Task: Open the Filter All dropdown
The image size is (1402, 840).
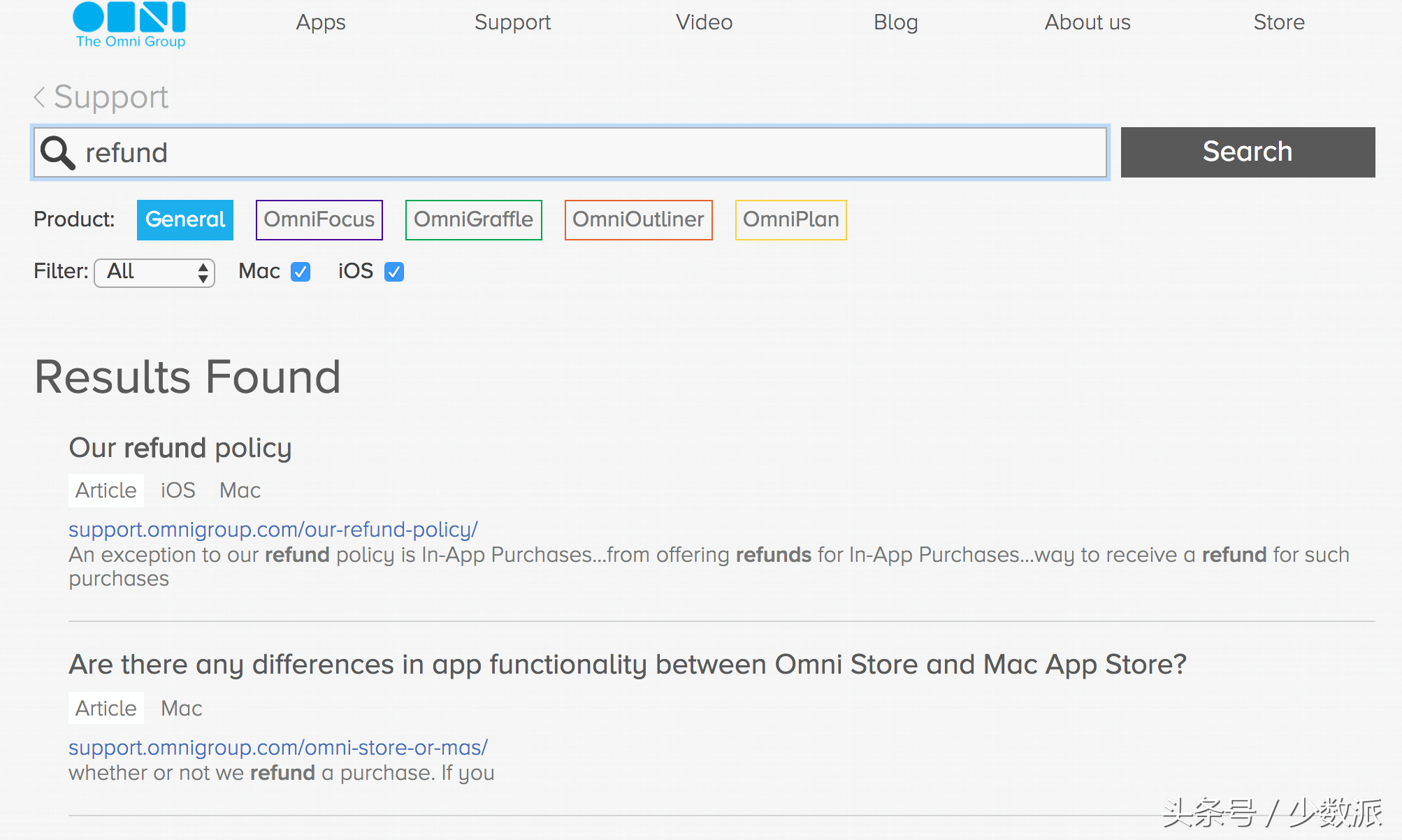Action: 154,272
